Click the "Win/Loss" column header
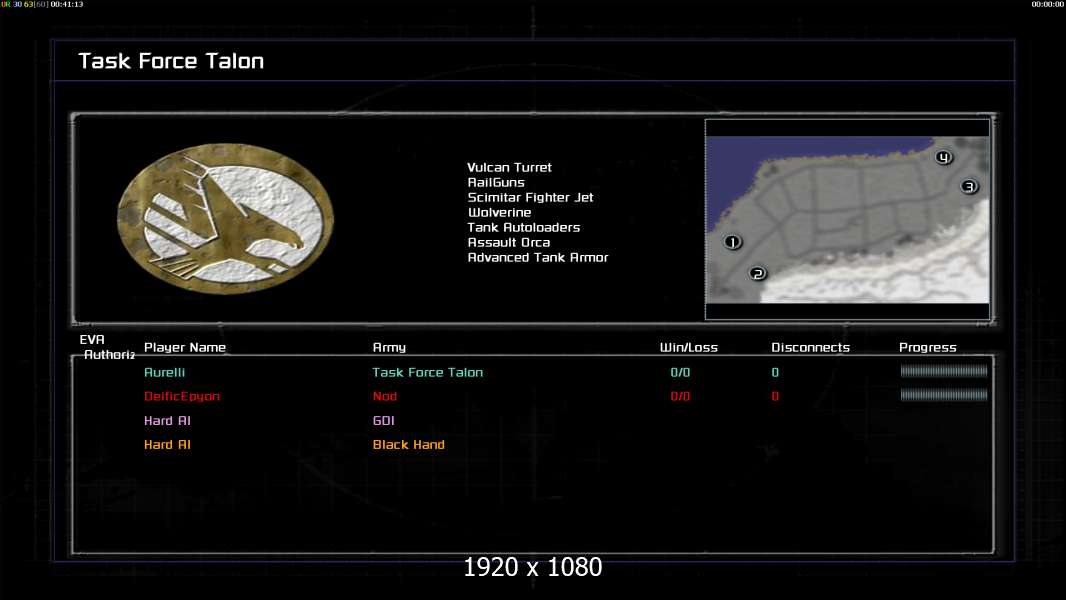Screen dimensions: 1066x600 689,347
